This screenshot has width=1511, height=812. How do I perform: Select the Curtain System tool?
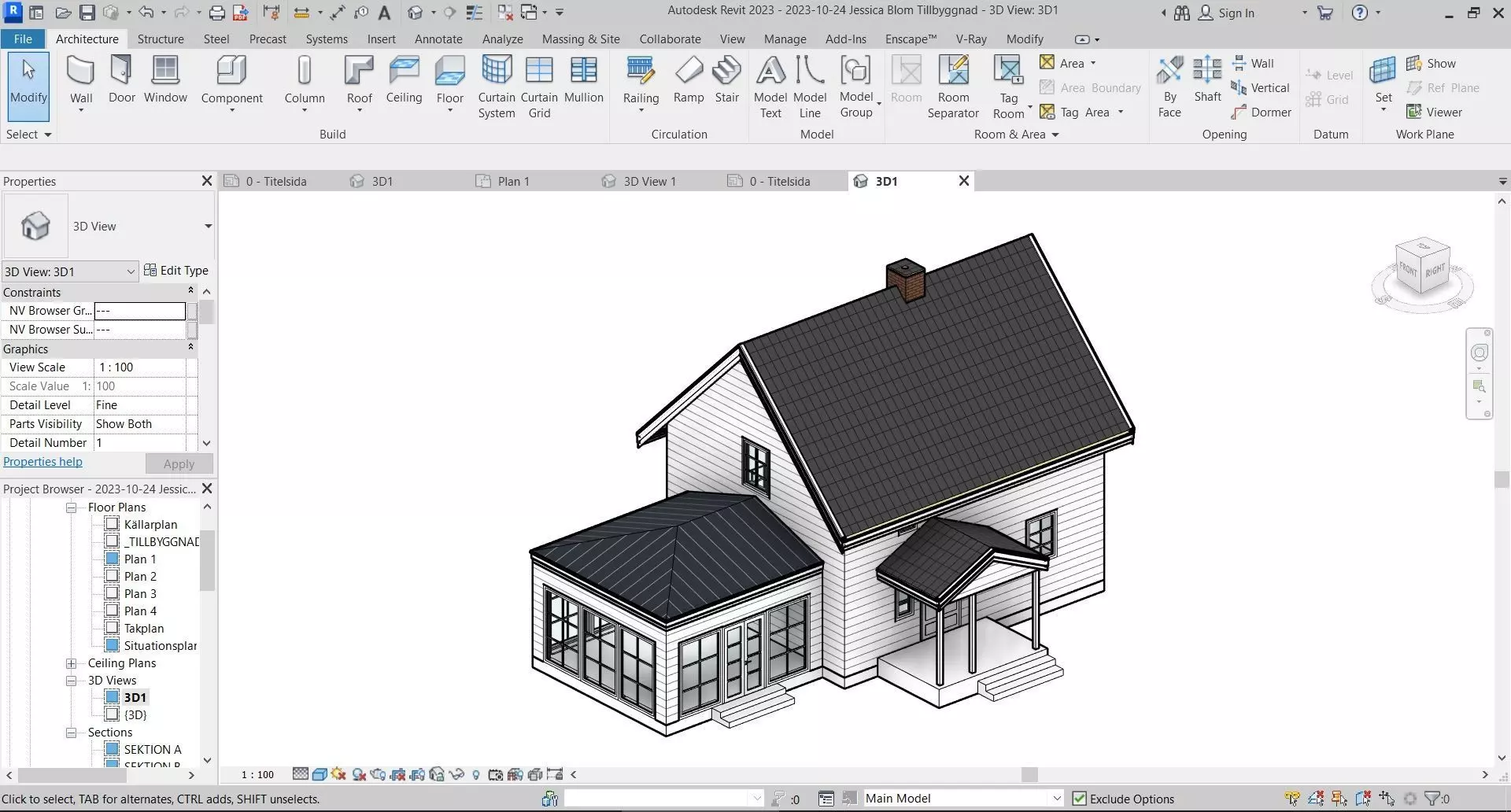tap(497, 87)
